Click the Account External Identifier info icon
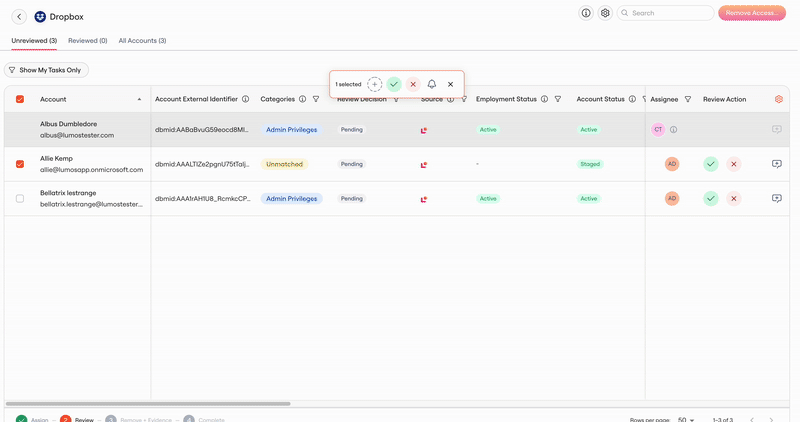 [245, 99]
